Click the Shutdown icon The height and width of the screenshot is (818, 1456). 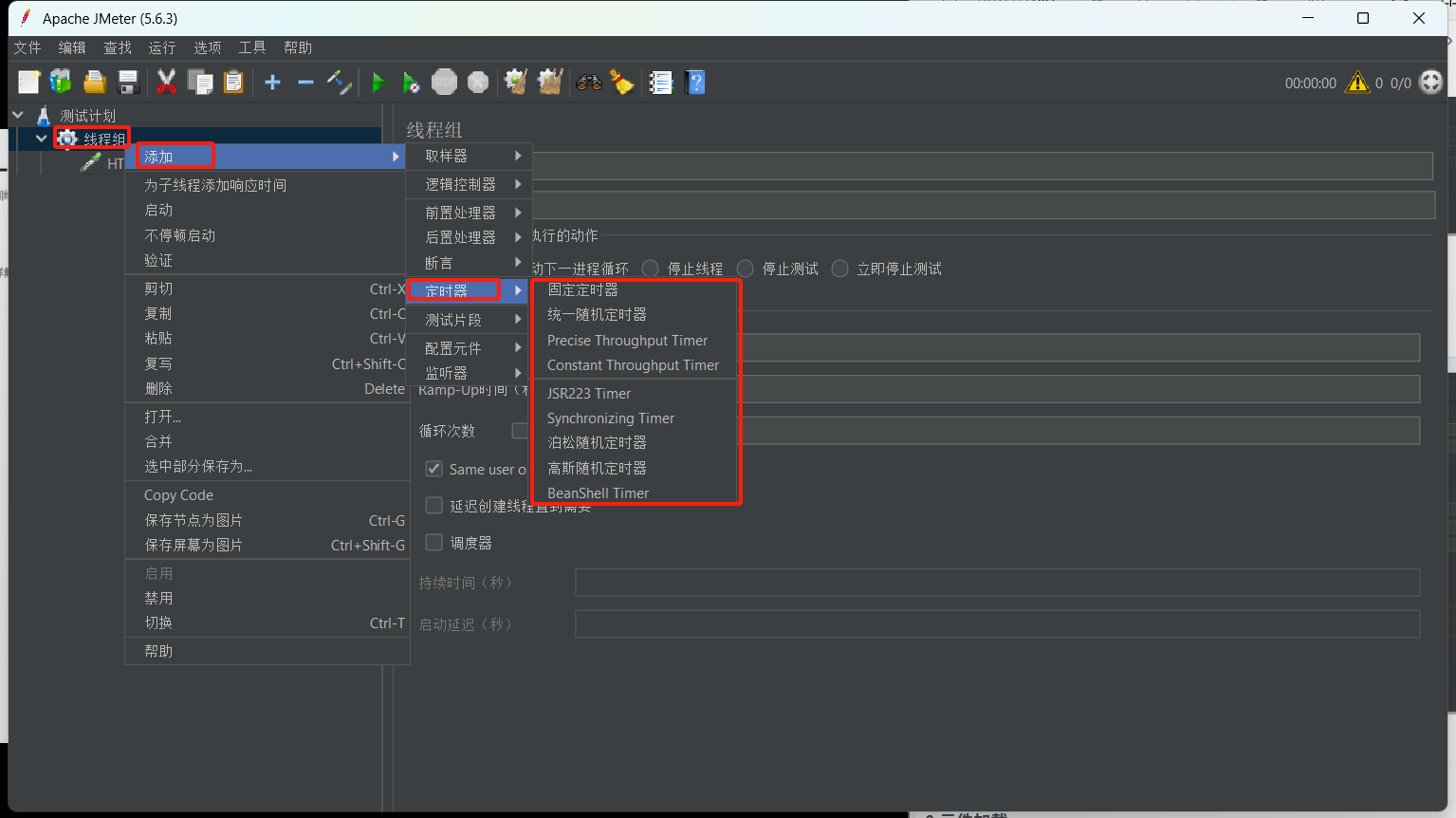[x=478, y=83]
